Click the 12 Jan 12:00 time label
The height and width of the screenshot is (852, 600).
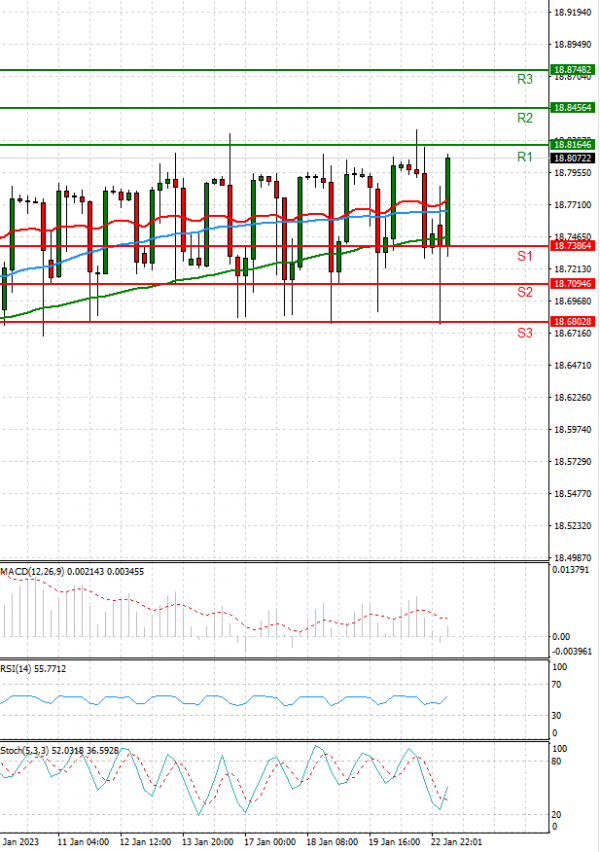[145, 842]
